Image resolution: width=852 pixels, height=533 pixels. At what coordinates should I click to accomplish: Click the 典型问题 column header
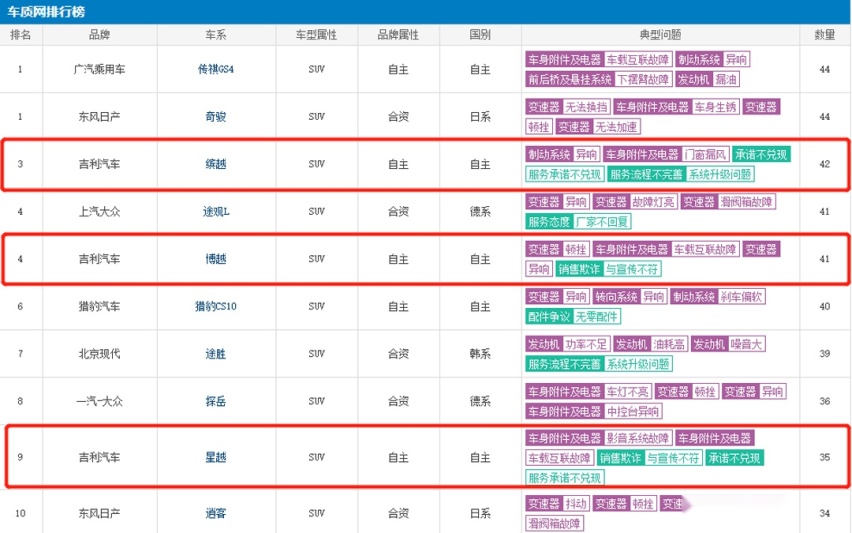point(660,35)
